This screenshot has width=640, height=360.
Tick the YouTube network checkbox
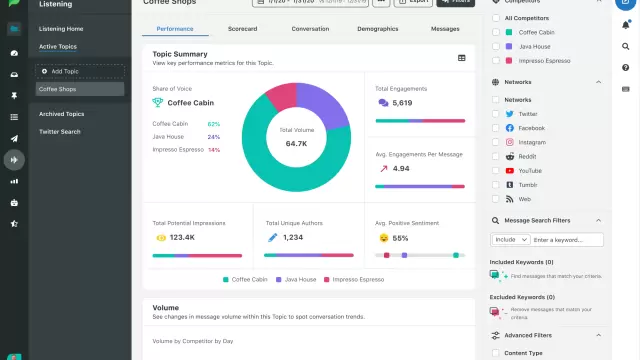pyautogui.click(x=496, y=171)
